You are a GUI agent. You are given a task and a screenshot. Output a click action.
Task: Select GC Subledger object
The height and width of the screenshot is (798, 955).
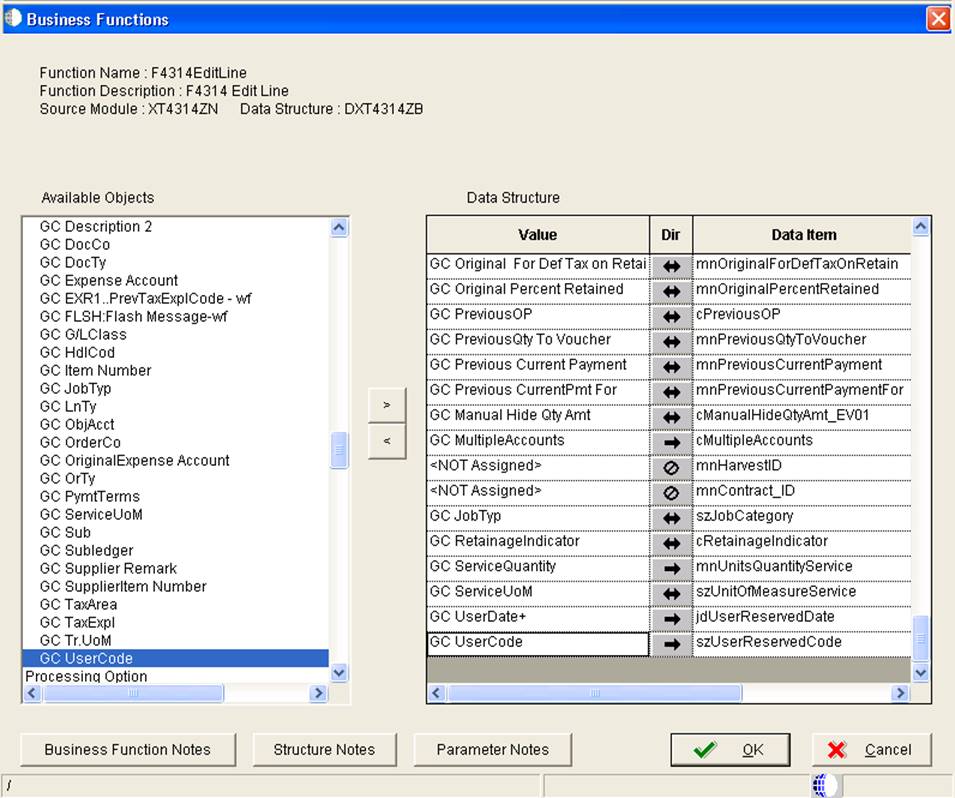86,550
